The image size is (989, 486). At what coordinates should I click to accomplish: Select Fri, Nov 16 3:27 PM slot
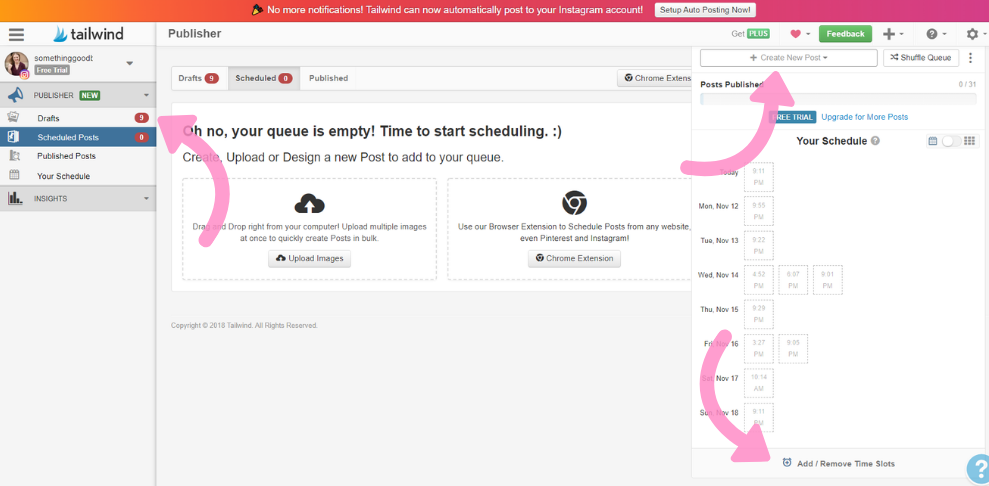coord(759,349)
